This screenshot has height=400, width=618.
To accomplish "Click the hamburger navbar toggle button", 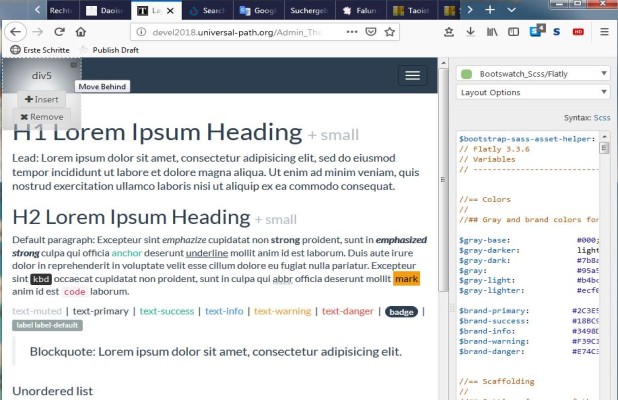I will [410, 75].
